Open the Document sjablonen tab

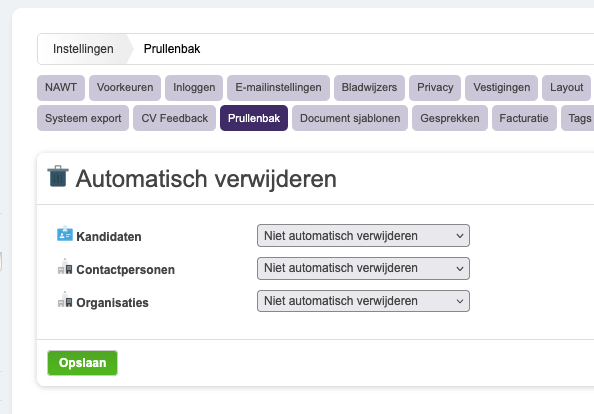[350, 118]
